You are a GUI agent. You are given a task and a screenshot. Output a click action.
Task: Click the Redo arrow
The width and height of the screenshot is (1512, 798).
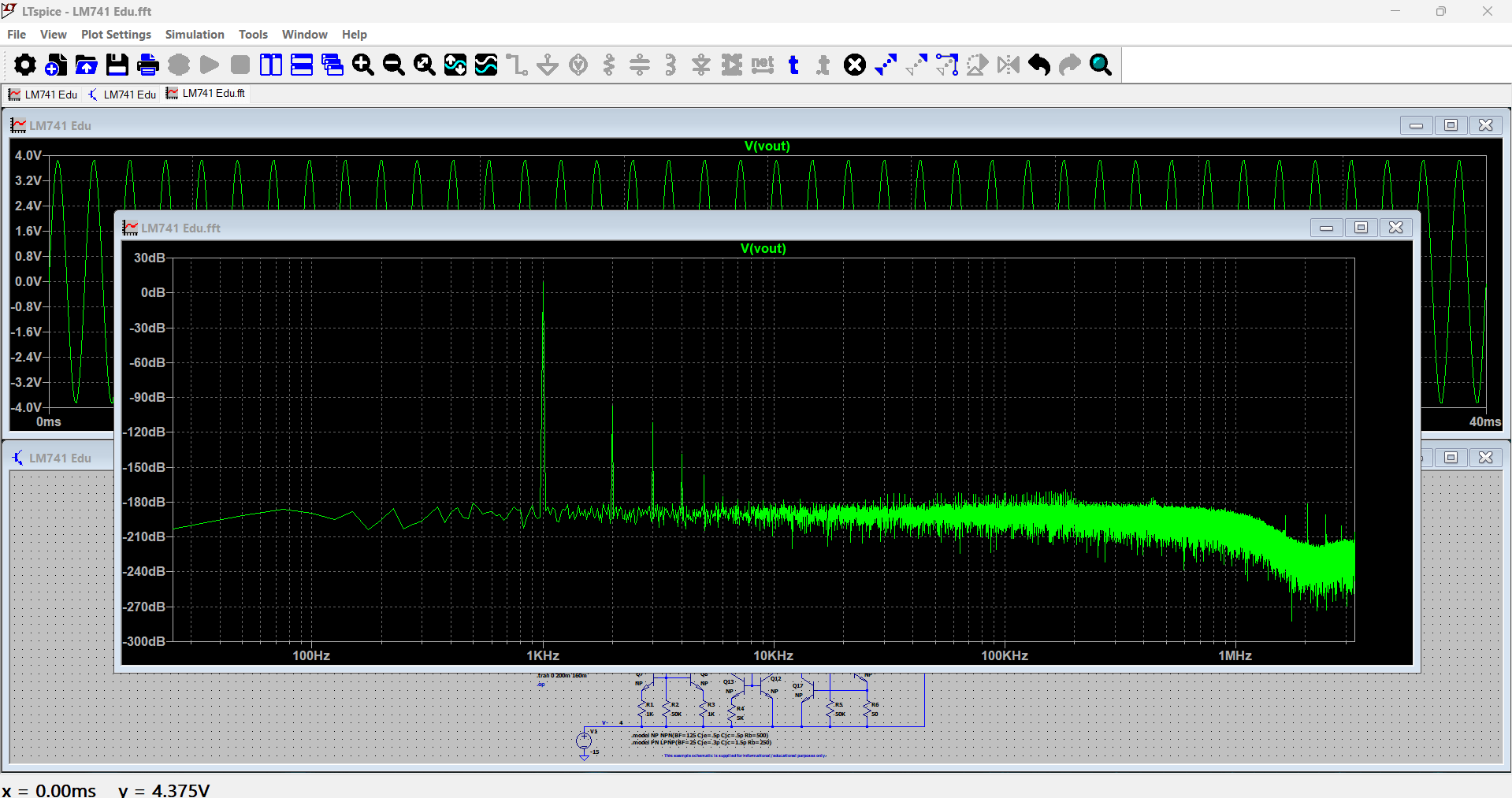pos(1070,65)
